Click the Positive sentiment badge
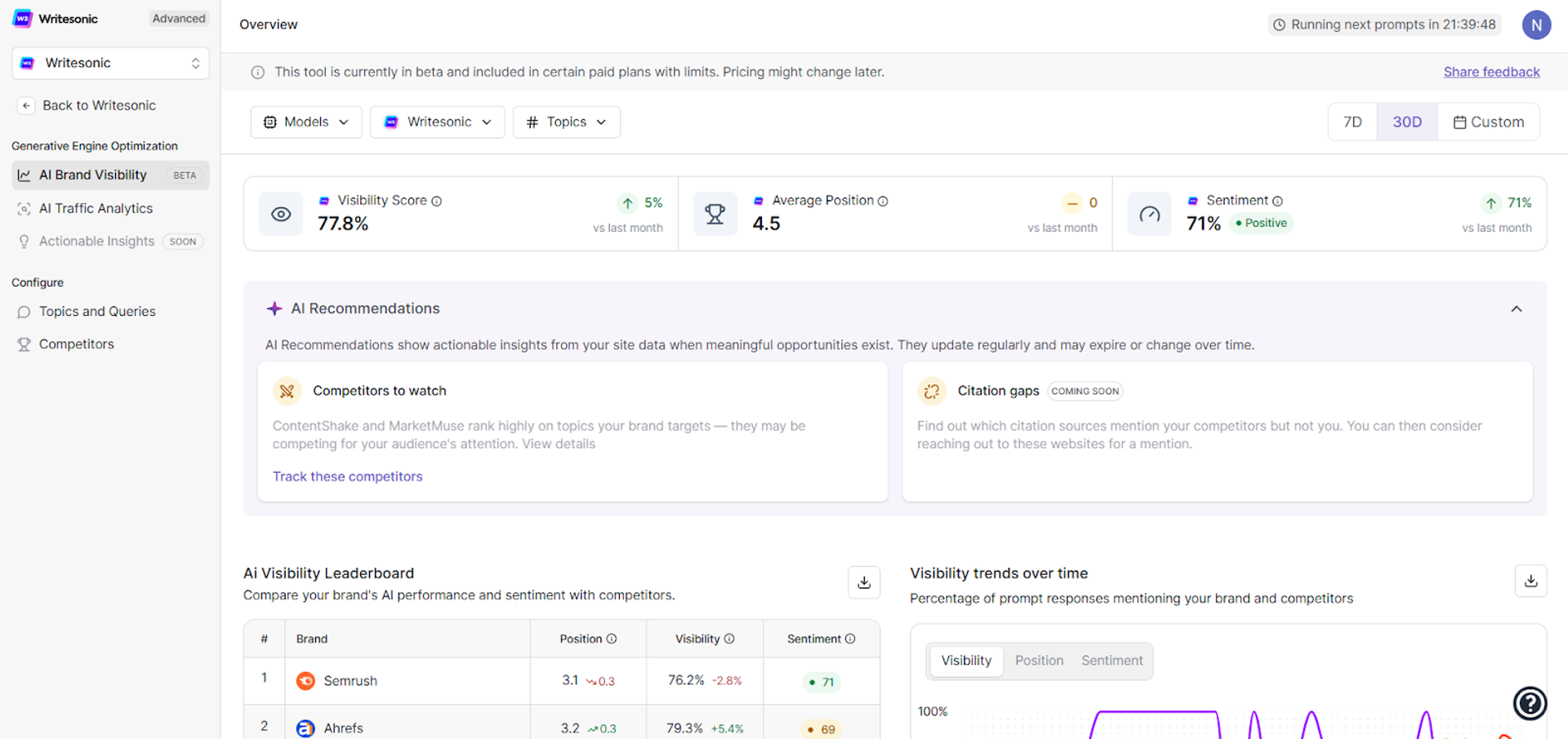This screenshot has height=739, width=1568. tap(1261, 223)
